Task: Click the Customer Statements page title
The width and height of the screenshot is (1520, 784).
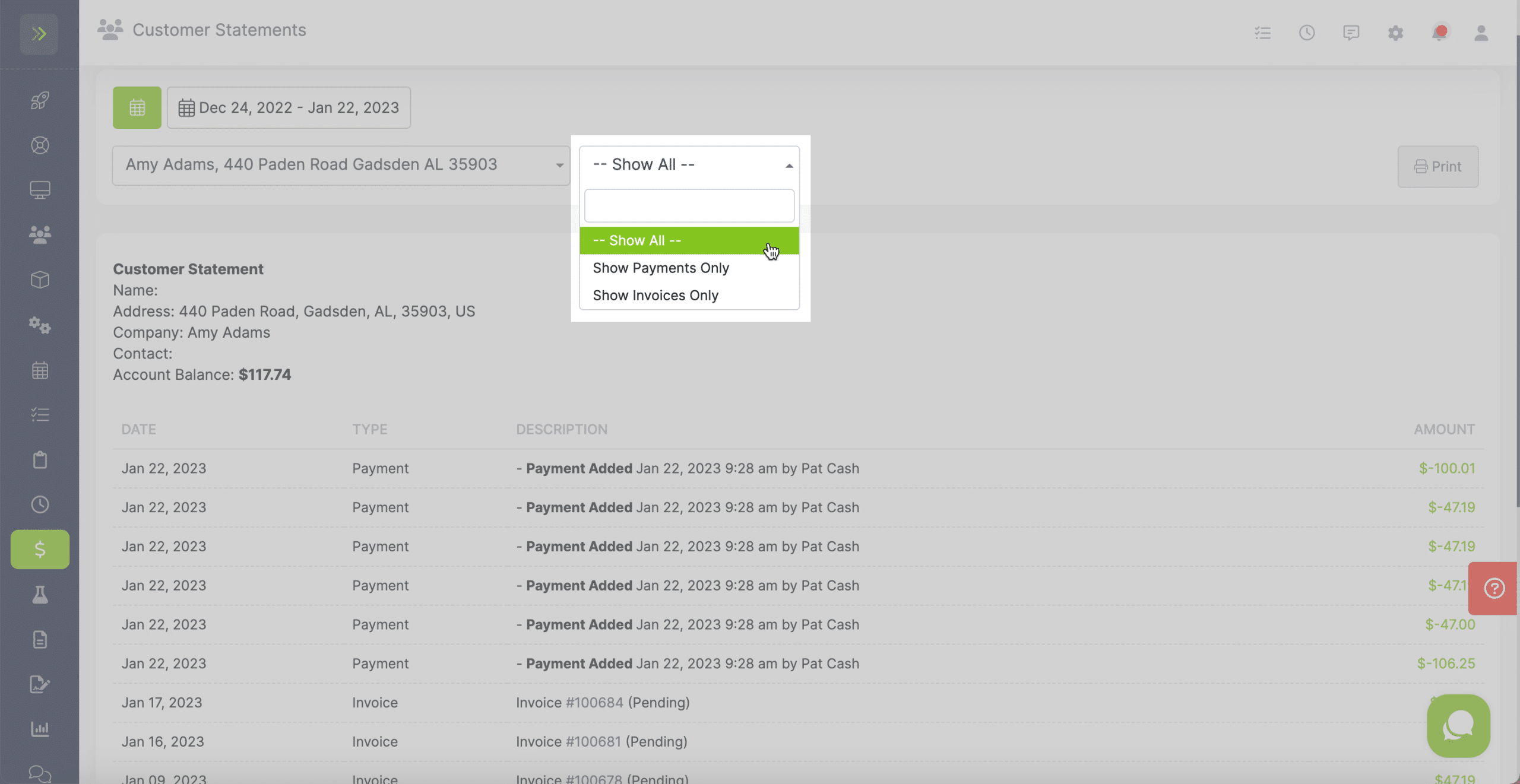Action: tap(219, 30)
